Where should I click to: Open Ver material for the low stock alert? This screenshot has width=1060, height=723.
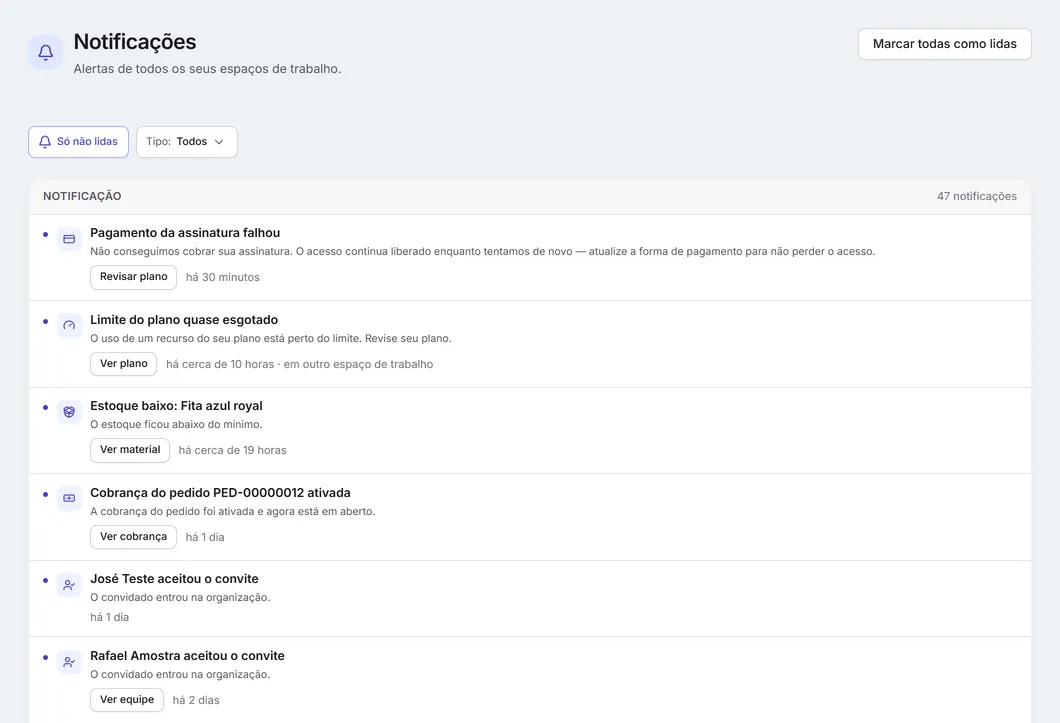[130, 450]
